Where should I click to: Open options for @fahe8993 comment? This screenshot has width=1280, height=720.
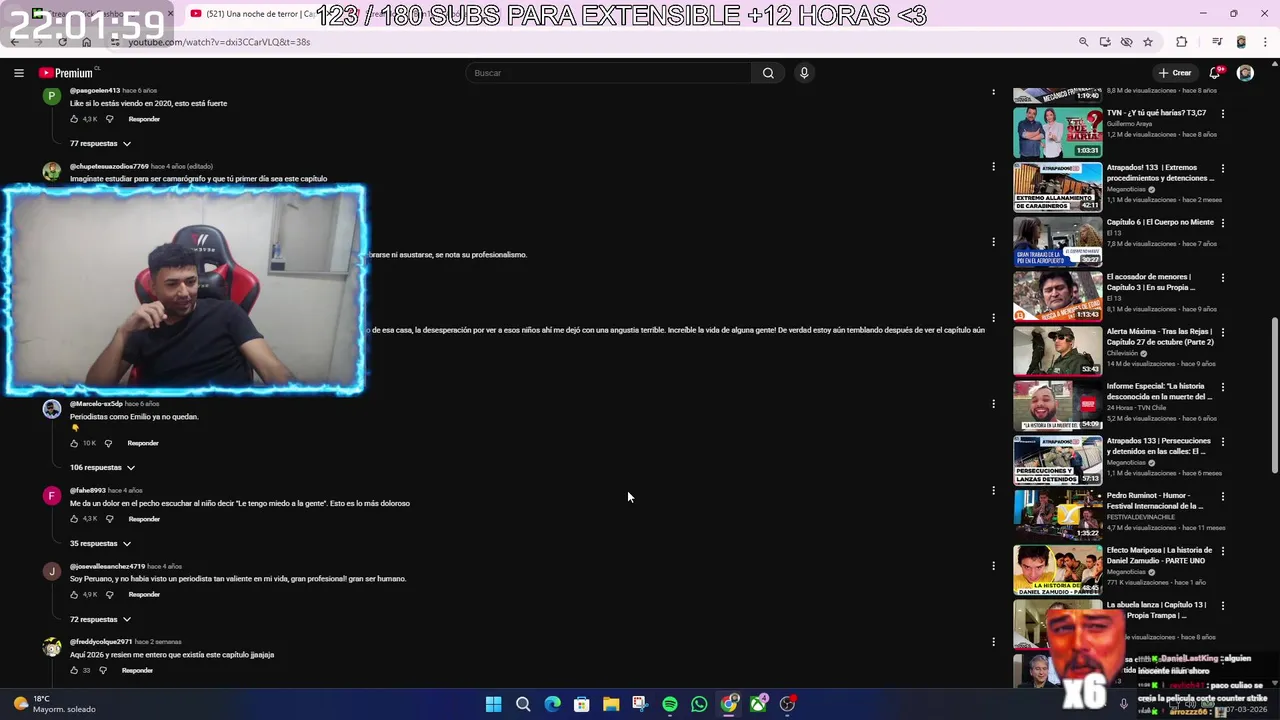click(993, 490)
